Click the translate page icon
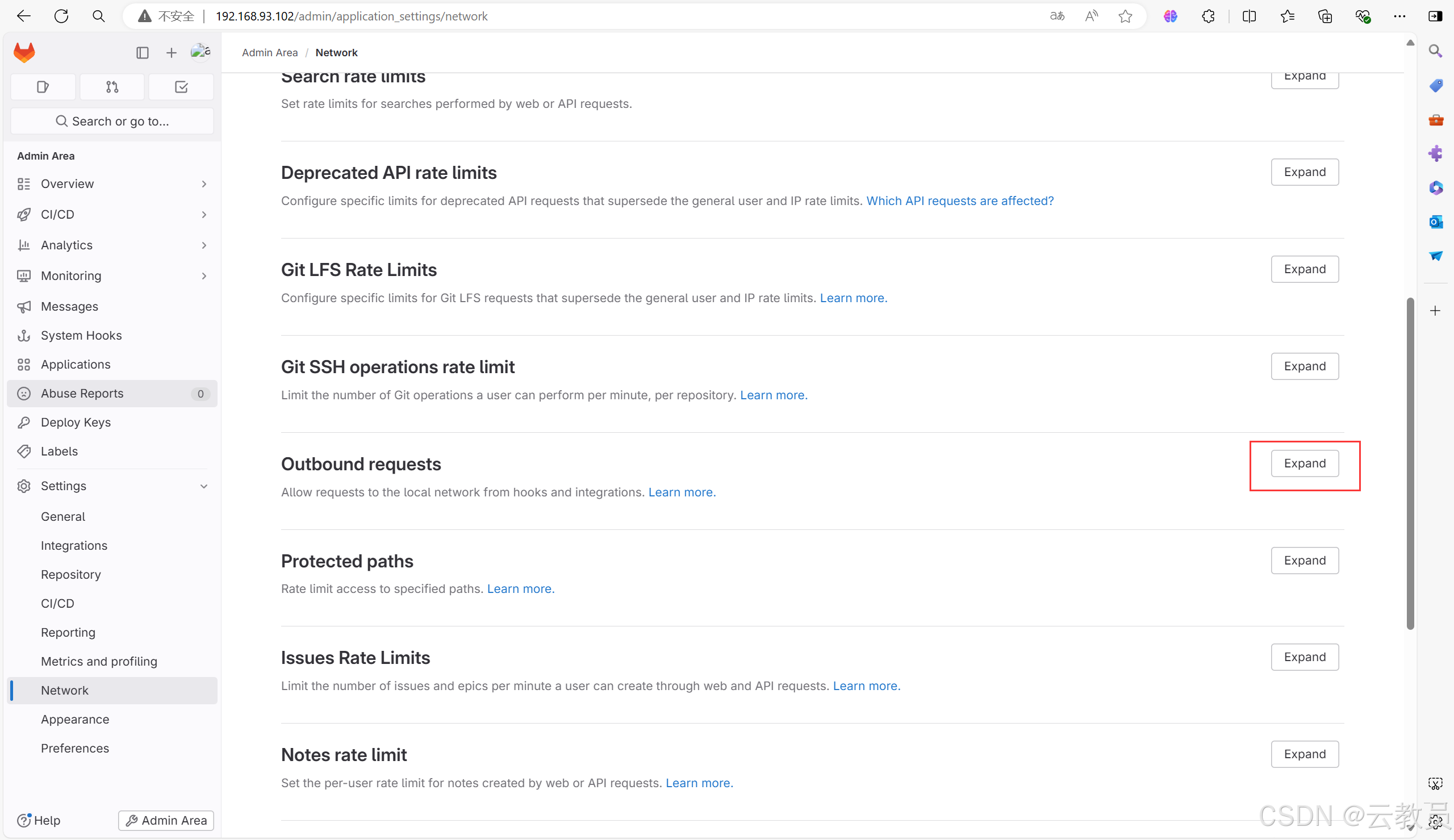 1057,16
